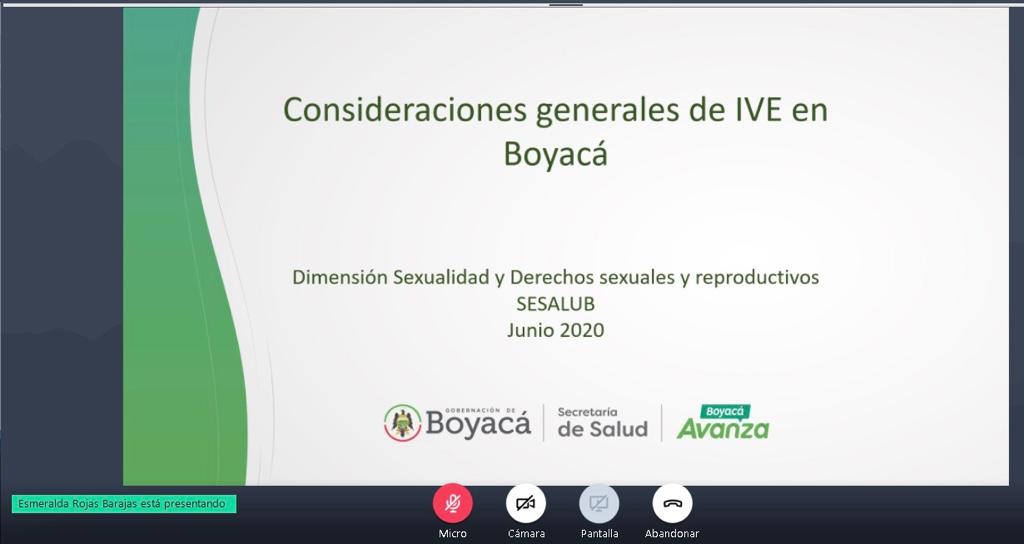
Task: Turn on the camera using the Cámara icon
Action: 526,503
